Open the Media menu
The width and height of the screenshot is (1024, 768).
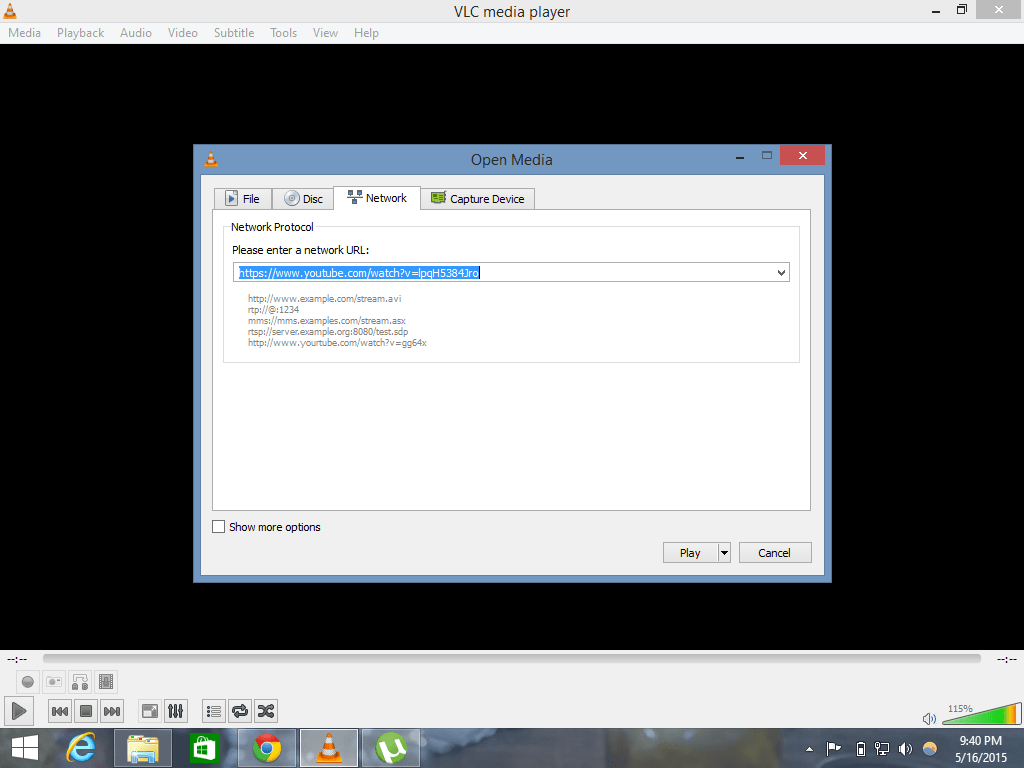pyautogui.click(x=24, y=33)
